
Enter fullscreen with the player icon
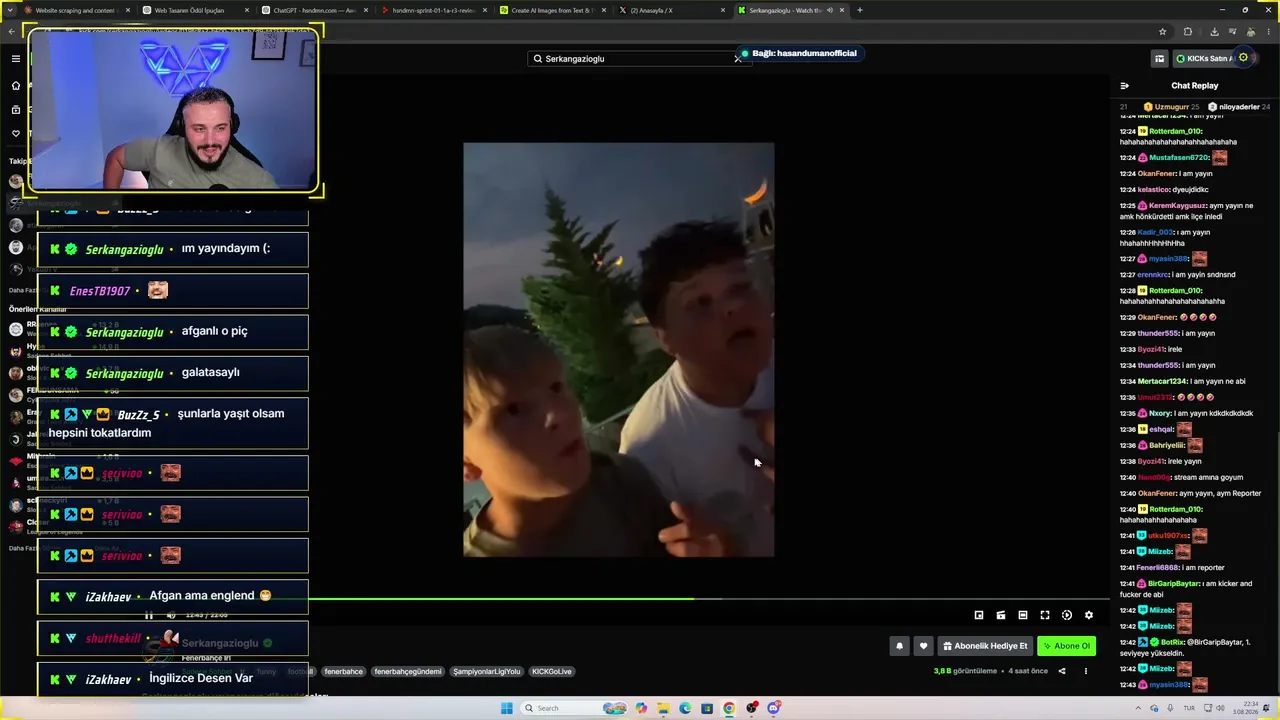click(1045, 615)
